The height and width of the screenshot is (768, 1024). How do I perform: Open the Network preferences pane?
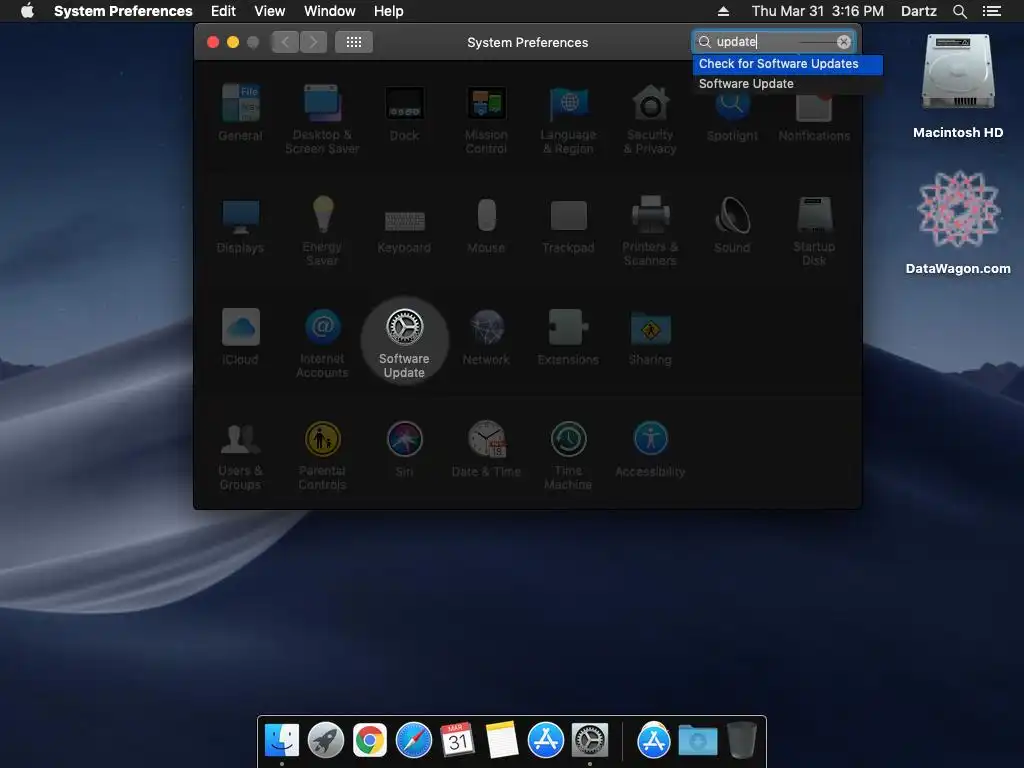click(x=486, y=337)
